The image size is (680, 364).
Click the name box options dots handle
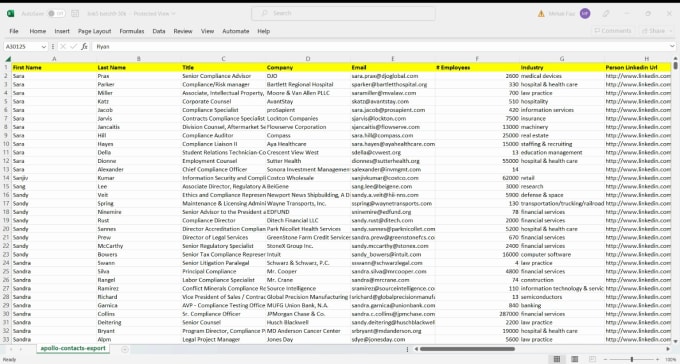pyautogui.click(x=52, y=46)
